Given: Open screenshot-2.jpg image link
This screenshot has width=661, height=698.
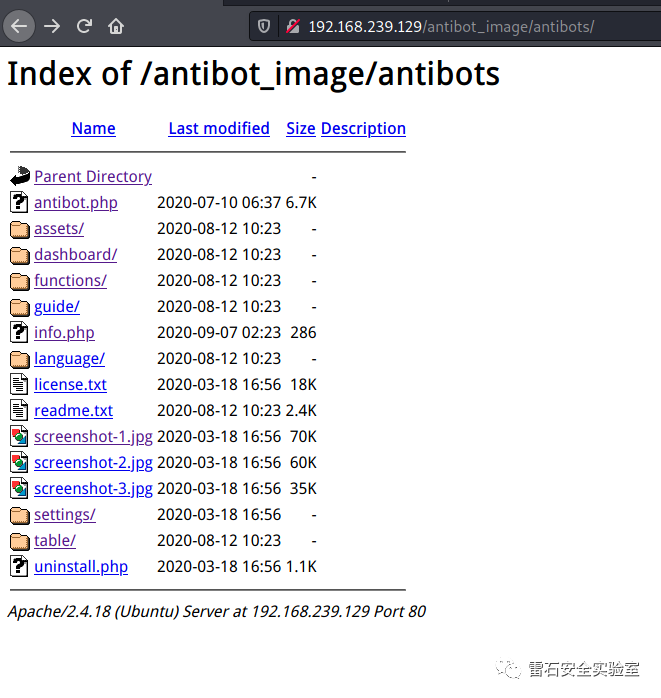Looking at the screenshot, I should [93, 463].
